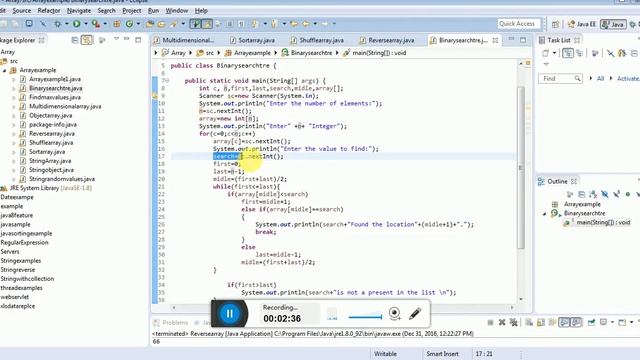Open the Window menu

[x=177, y=11]
